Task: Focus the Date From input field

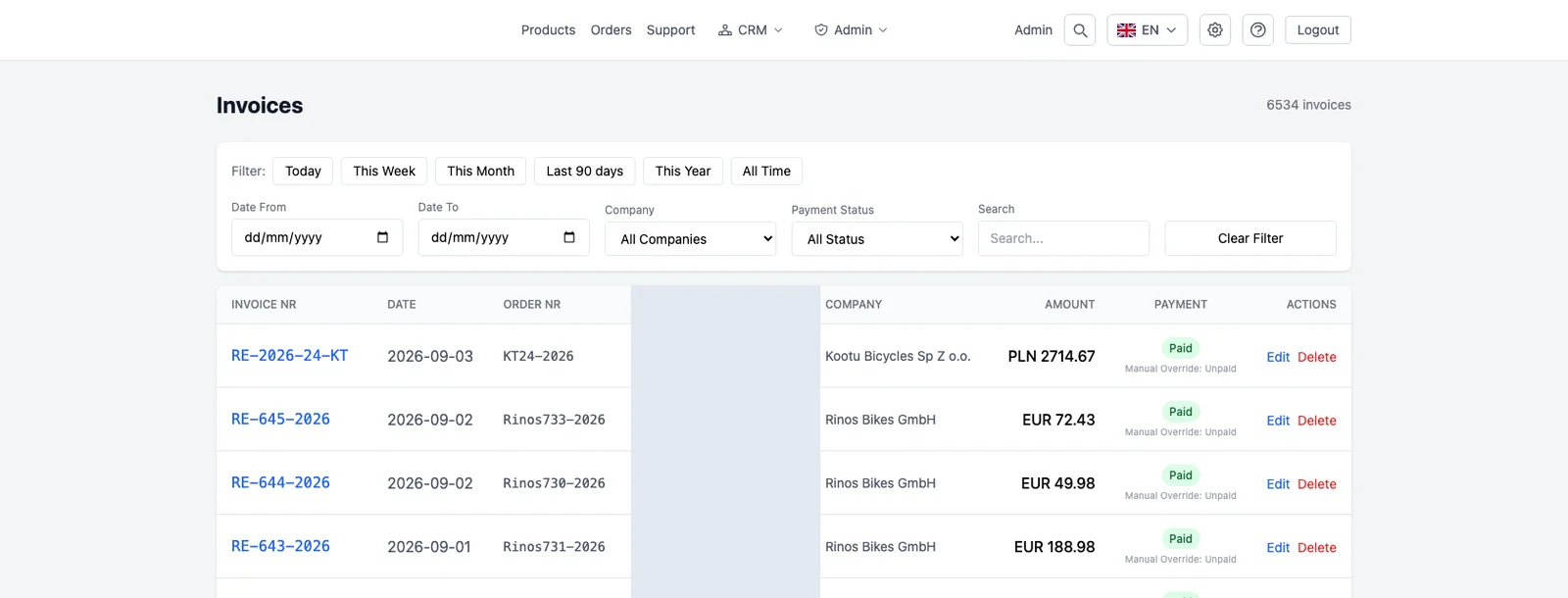Action: point(317,237)
